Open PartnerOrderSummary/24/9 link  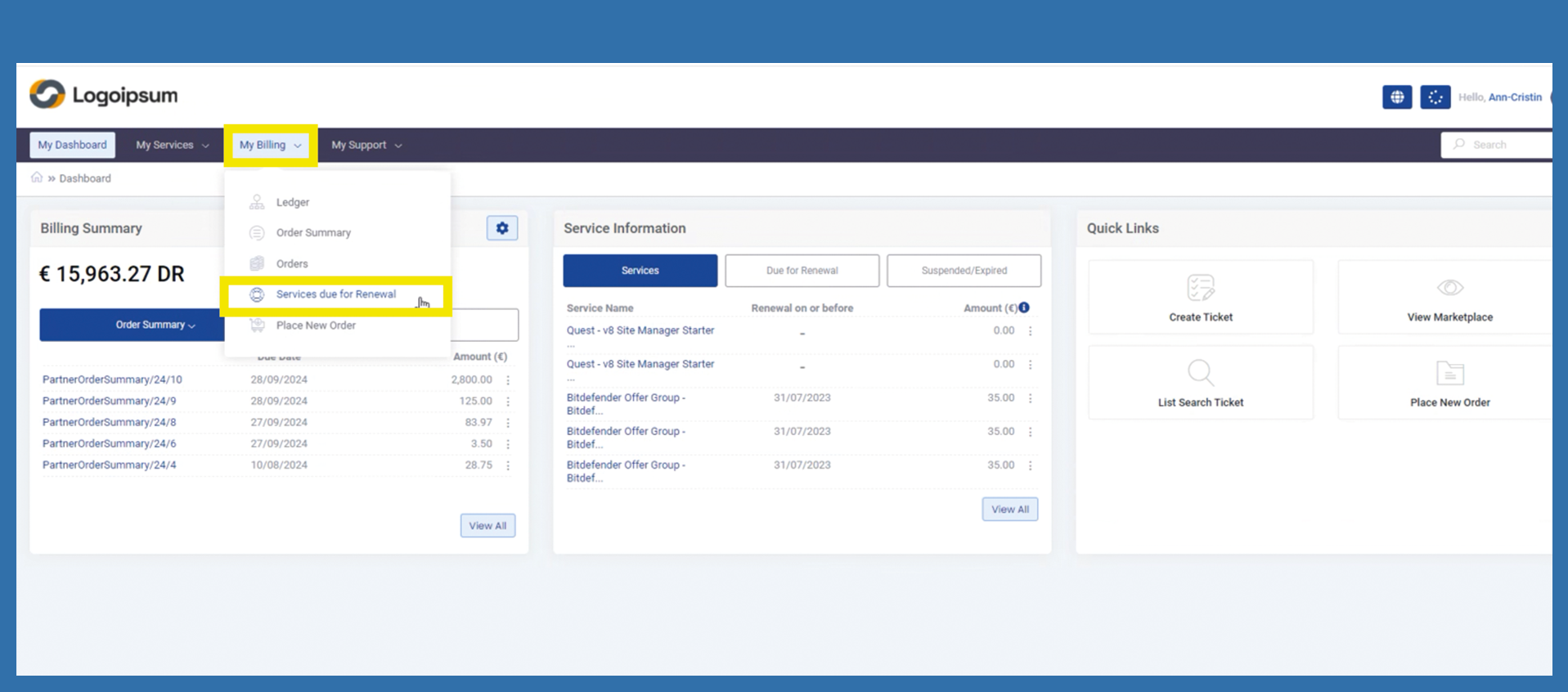[x=109, y=401]
